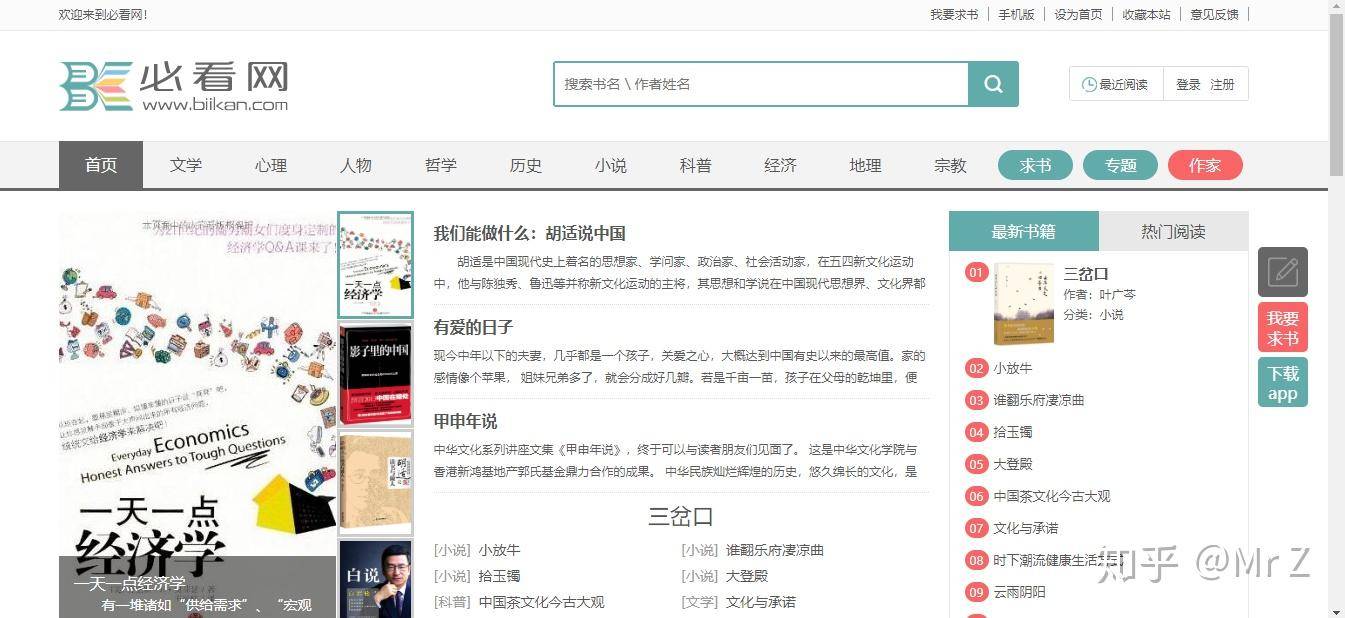Open rank 01 三岔口 title in the sidebar

1086,273
